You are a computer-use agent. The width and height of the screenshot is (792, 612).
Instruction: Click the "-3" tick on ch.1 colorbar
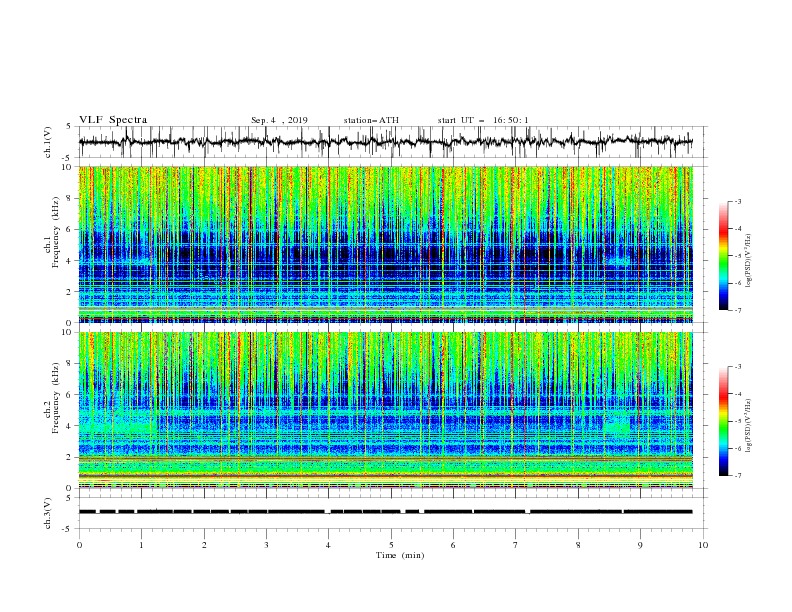click(737, 201)
